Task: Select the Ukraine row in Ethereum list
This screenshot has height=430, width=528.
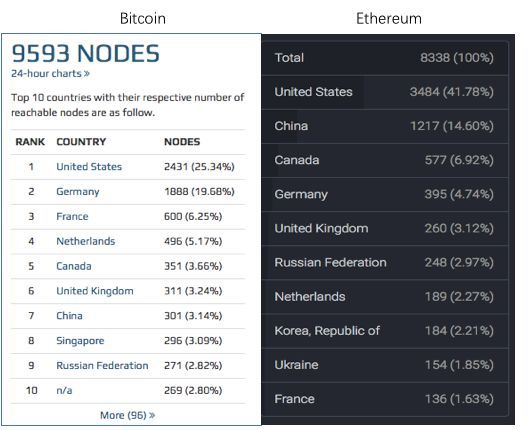Action: [x=384, y=365]
